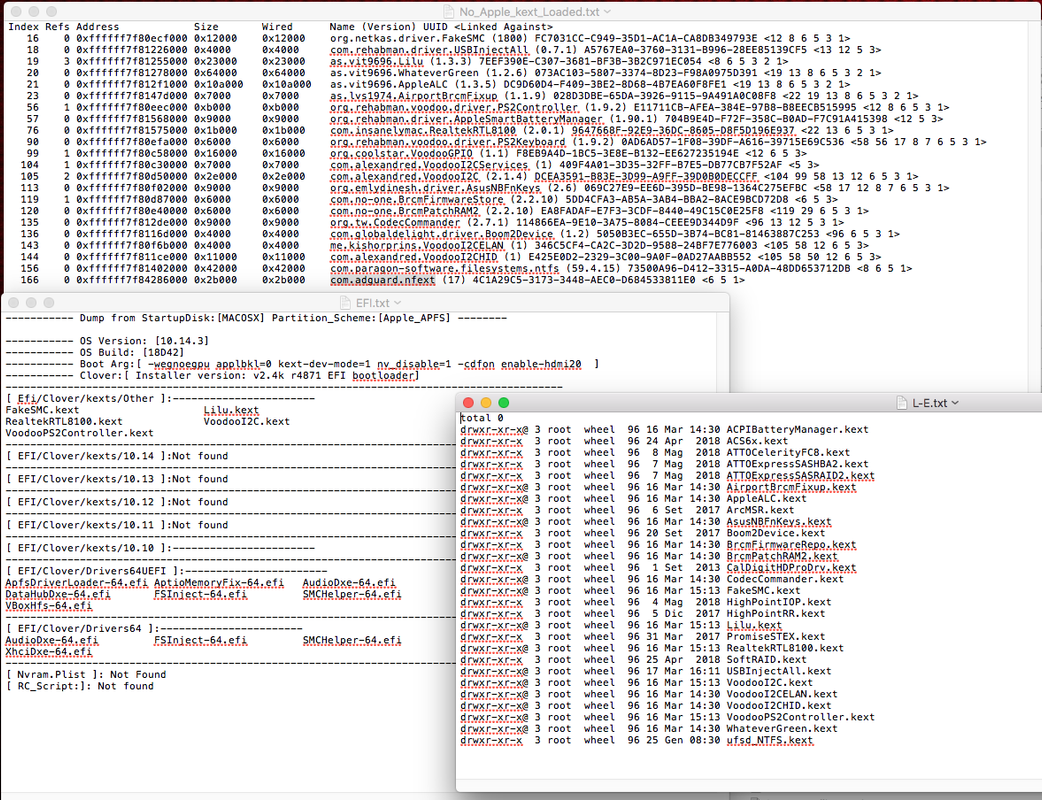Click 'me.kishorprins.VoodooI2CELAN' entry
Viewport: 1042px width, 800px height.
417,245
